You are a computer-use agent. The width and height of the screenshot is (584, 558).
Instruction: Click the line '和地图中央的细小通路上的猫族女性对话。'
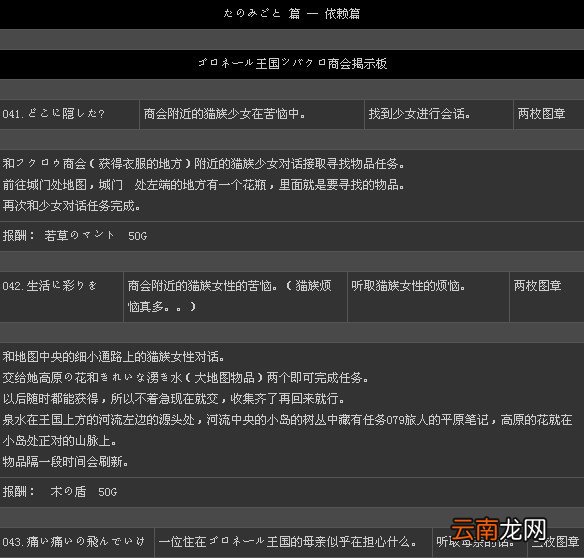click(x=113, y=357)
